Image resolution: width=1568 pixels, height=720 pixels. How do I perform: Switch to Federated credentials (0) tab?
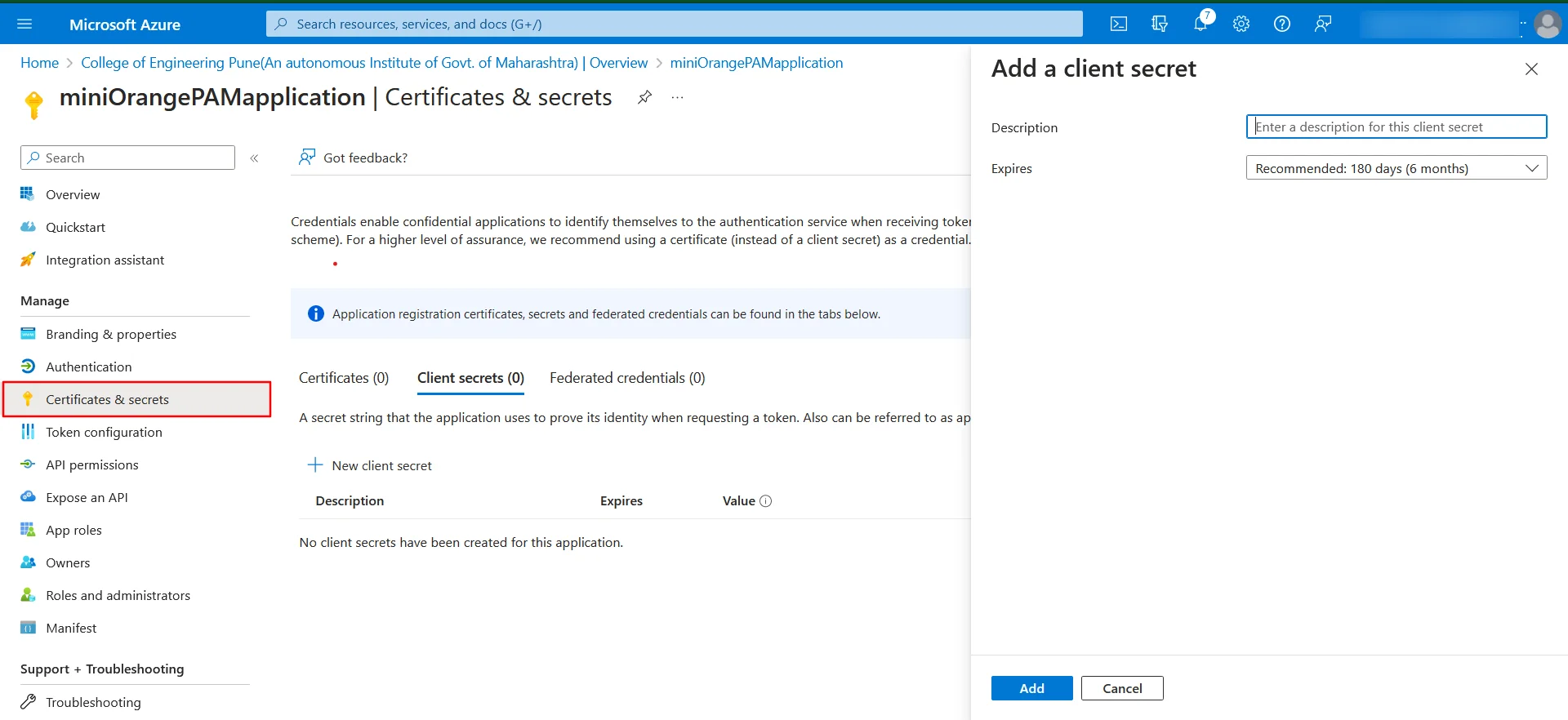[627, 378]
